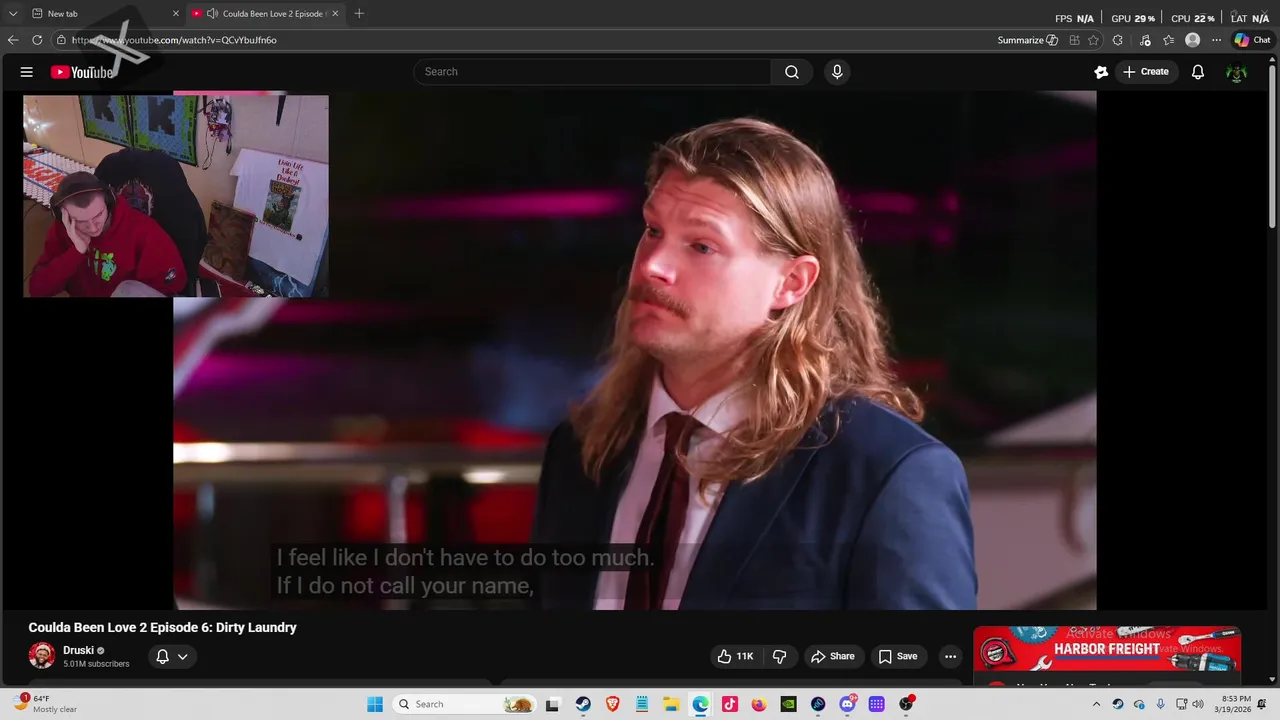Viewport: 1280px width, 720px height.
Task: Click the Windows taskbar Search box
Action: [x=463, y=704]
